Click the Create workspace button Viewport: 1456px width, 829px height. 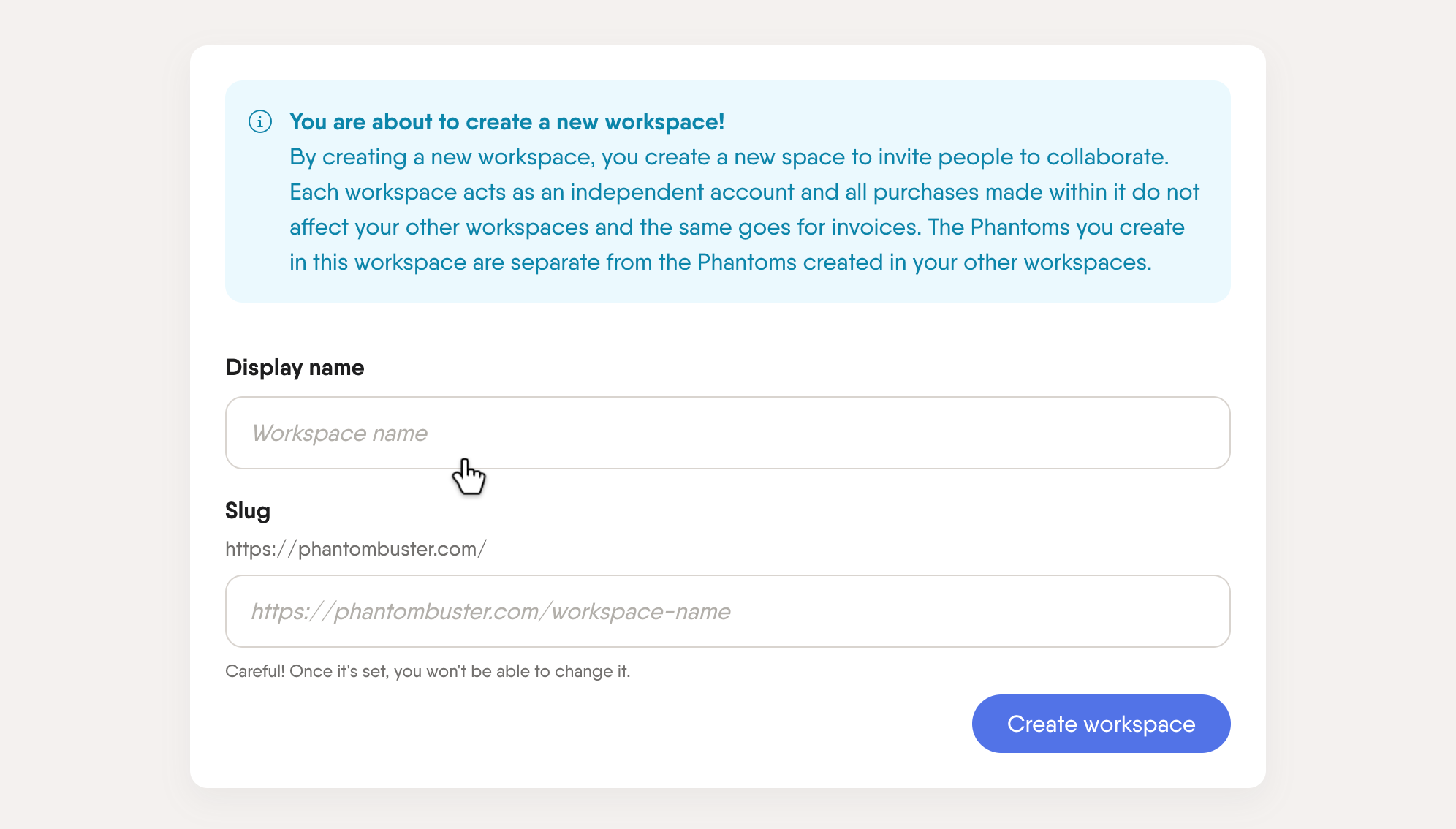[x=1101, y=724]
